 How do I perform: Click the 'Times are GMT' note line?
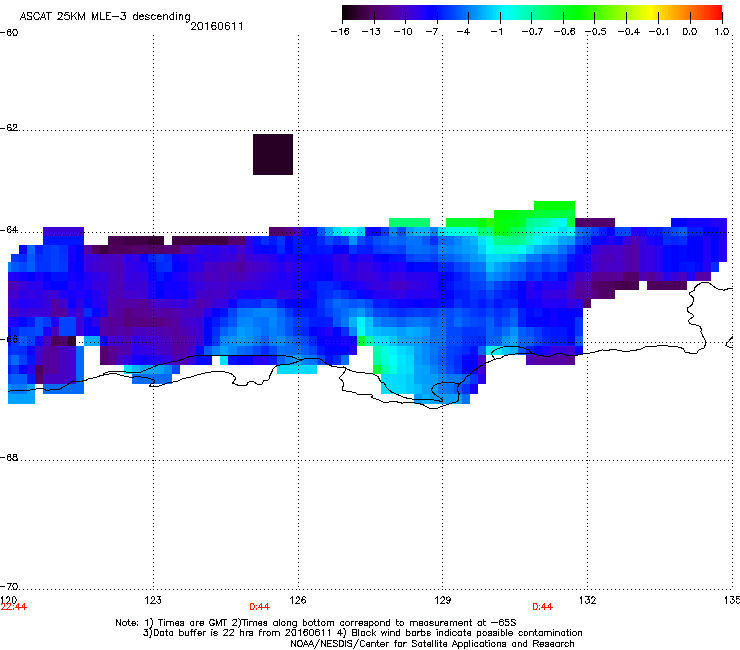[x=315, y=623]
